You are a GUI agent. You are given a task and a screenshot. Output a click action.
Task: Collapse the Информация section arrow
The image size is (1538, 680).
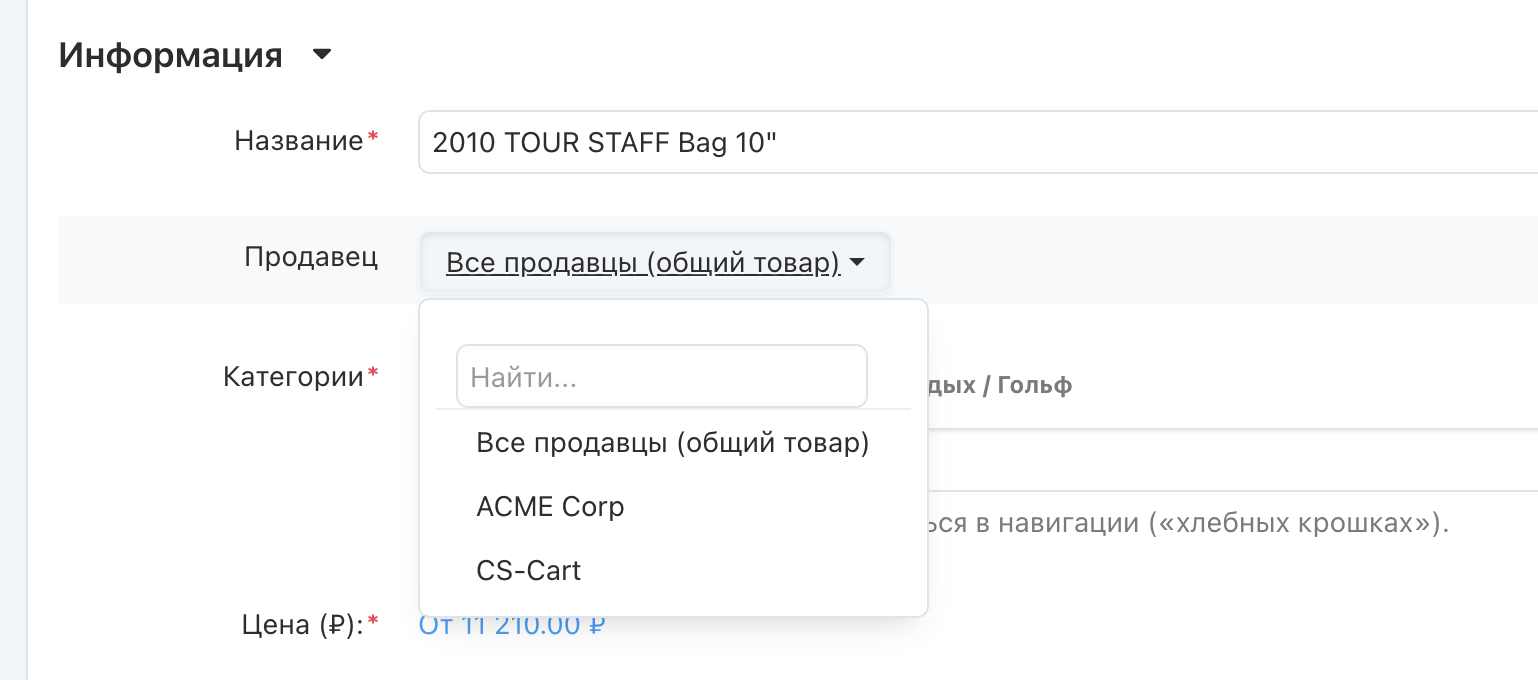[321, 56]
